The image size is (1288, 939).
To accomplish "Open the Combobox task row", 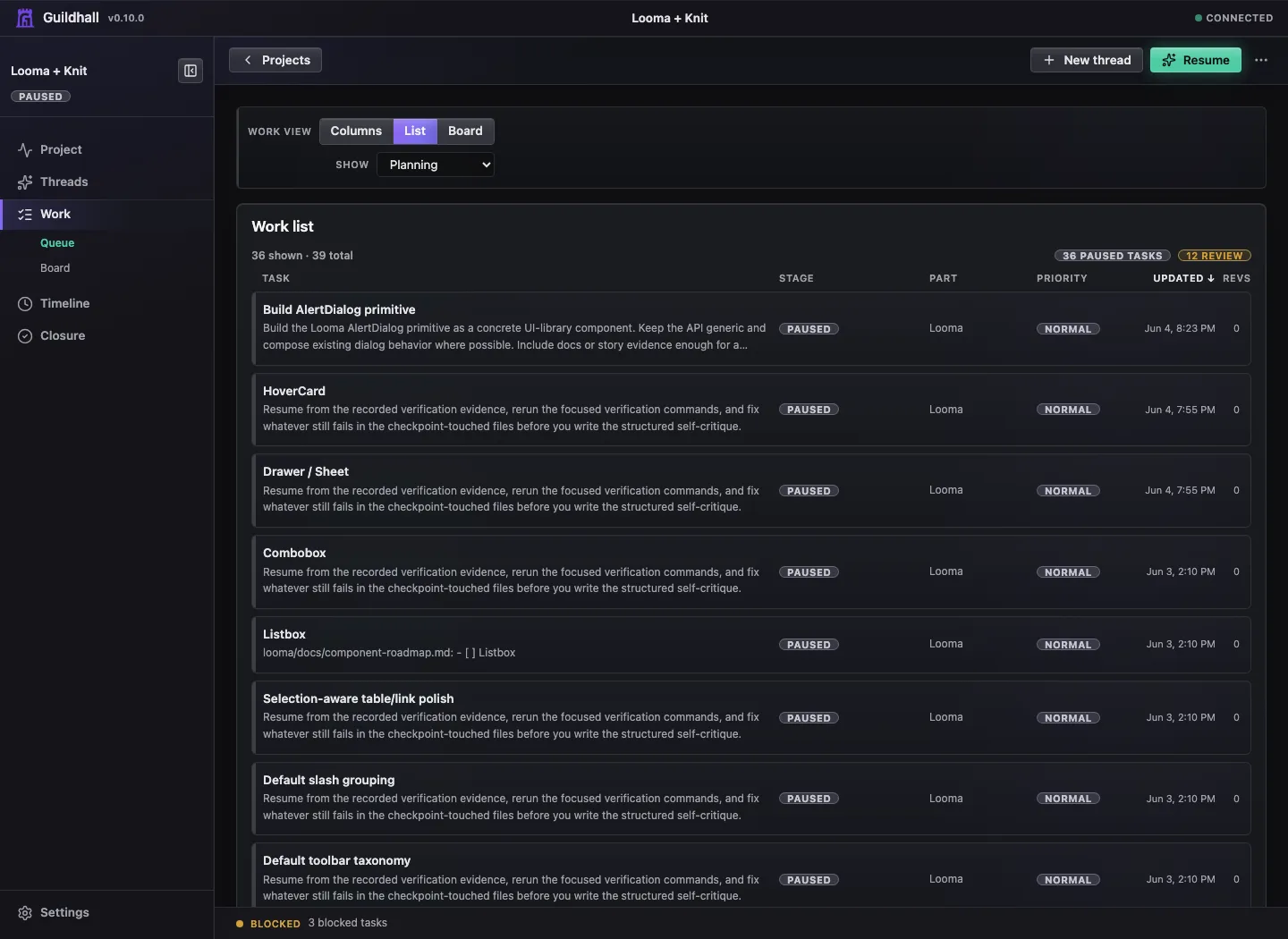I will (751, 571).
